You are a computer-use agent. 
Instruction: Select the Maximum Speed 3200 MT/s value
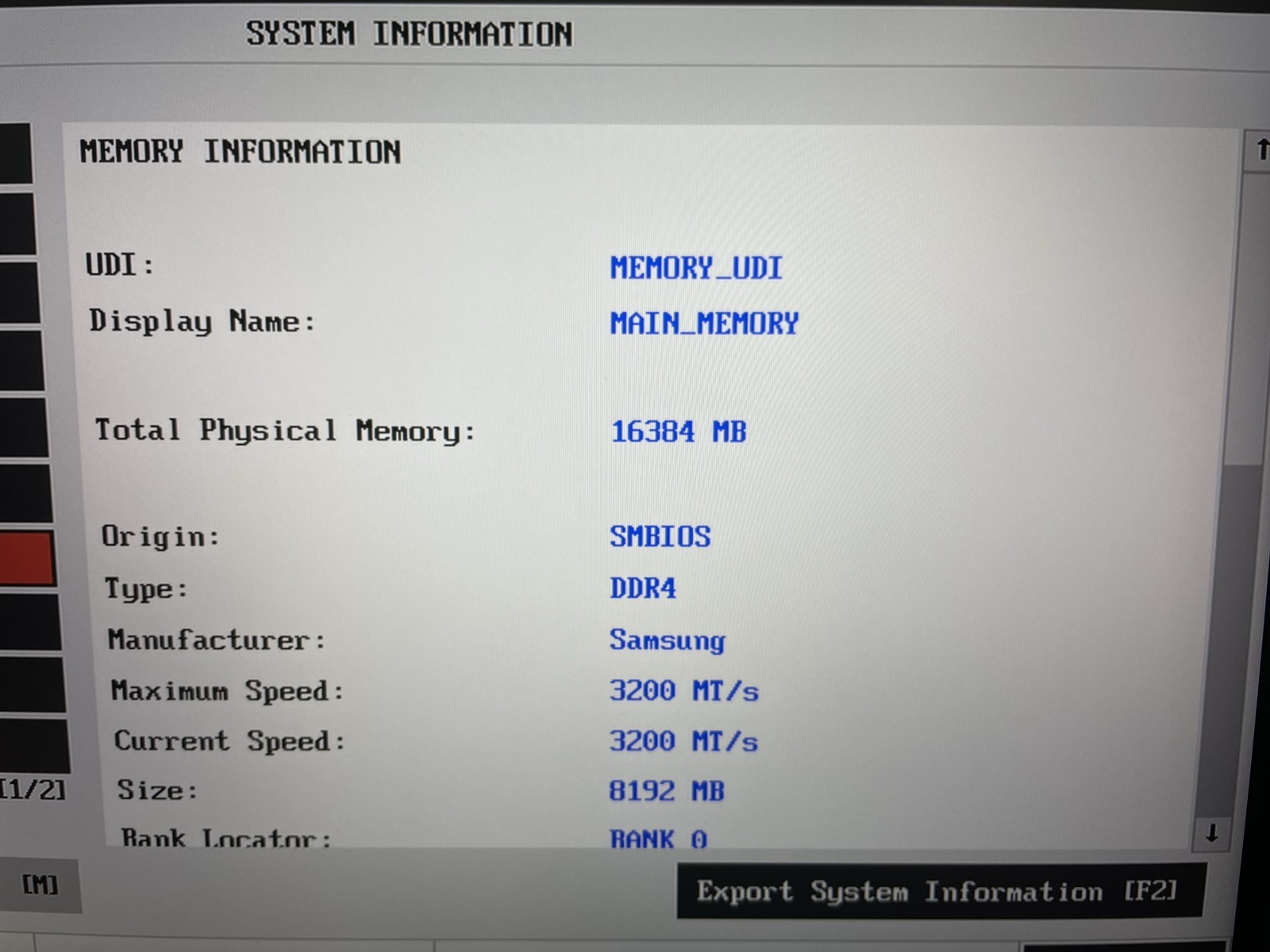pos(684,690)
